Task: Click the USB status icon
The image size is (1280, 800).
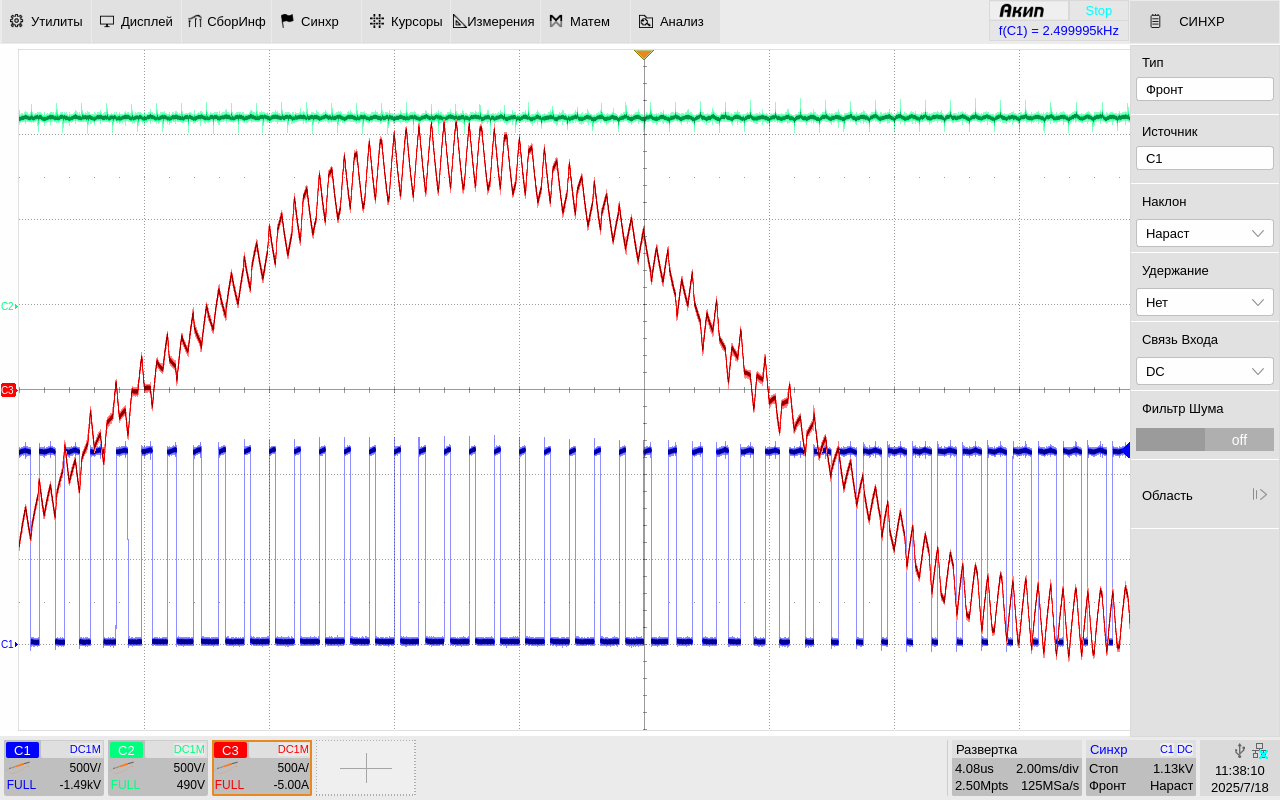Action: (1240, 750)
